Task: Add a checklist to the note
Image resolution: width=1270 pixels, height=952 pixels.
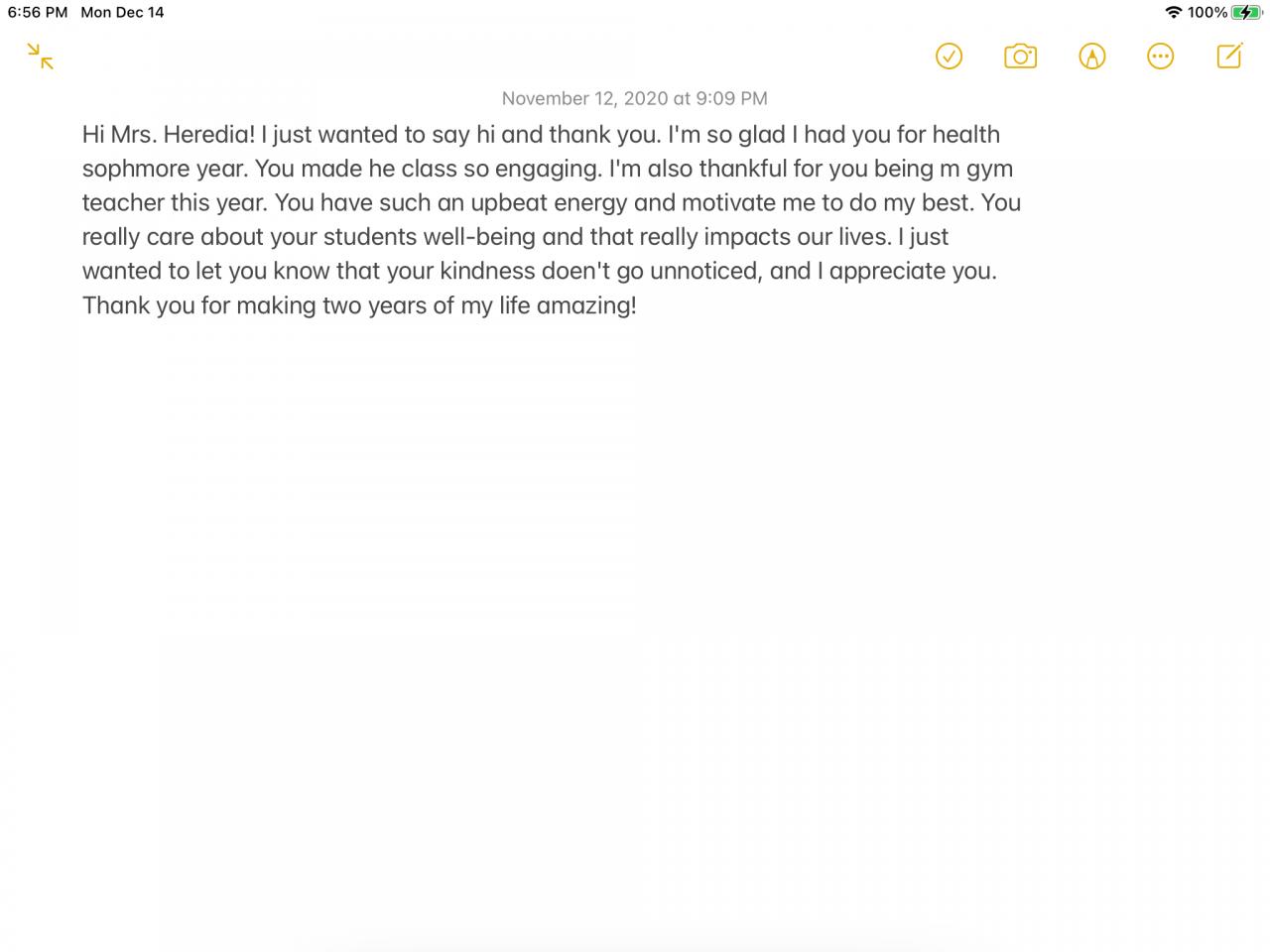Action: 949,57
